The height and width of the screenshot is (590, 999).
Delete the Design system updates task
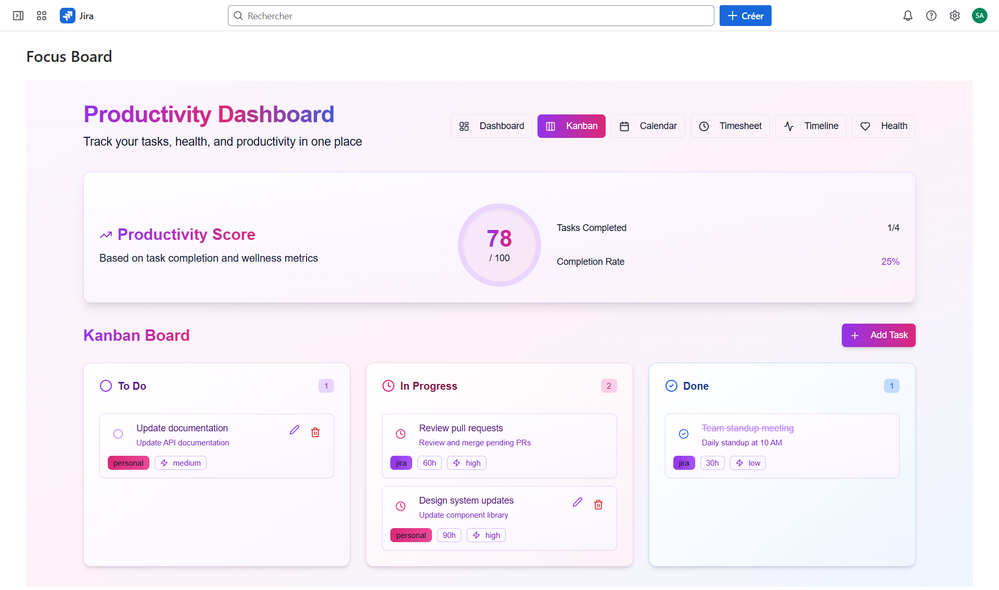point(598,504)
